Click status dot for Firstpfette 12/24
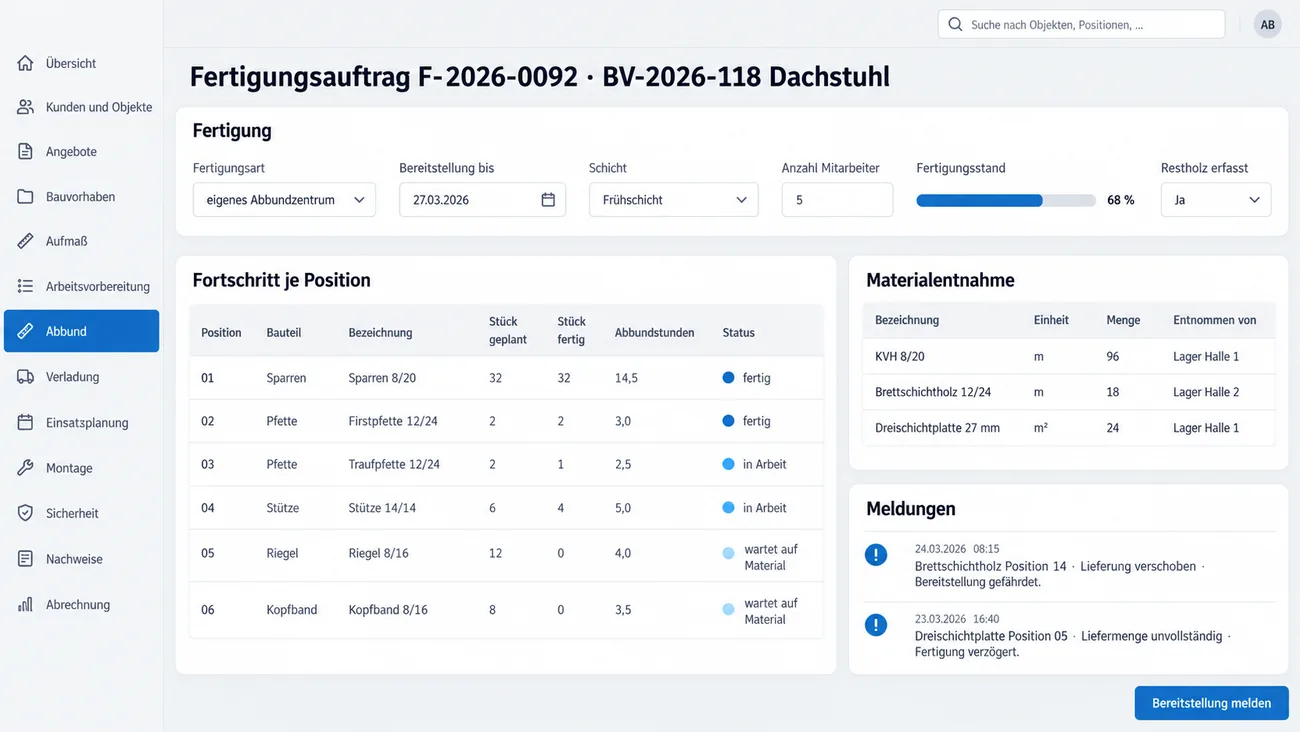Image resolution: width=1300 pixels, height=732 pixels. coord(728,421)
